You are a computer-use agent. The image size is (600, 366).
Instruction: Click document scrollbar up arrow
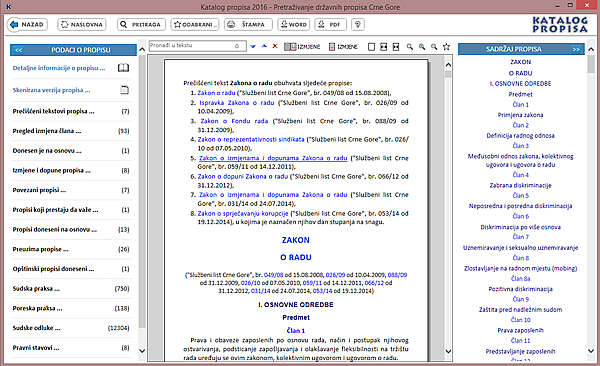pos(448,65)
